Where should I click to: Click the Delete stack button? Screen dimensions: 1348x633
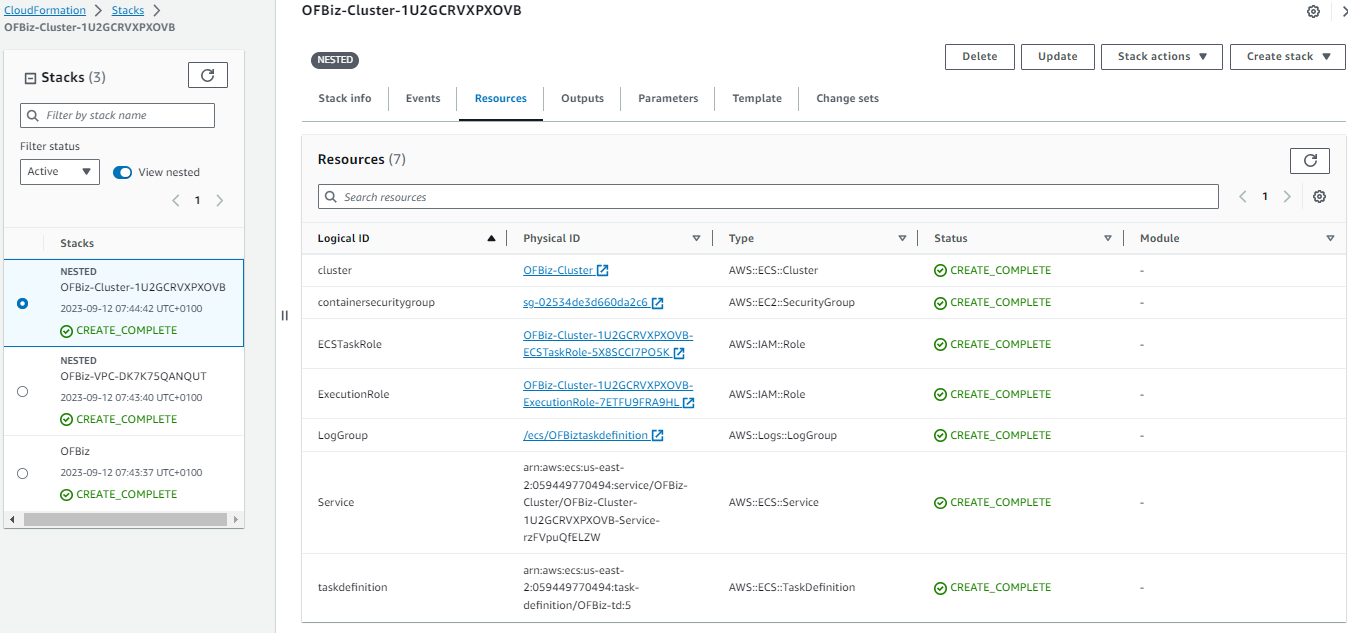click(980, 57)
